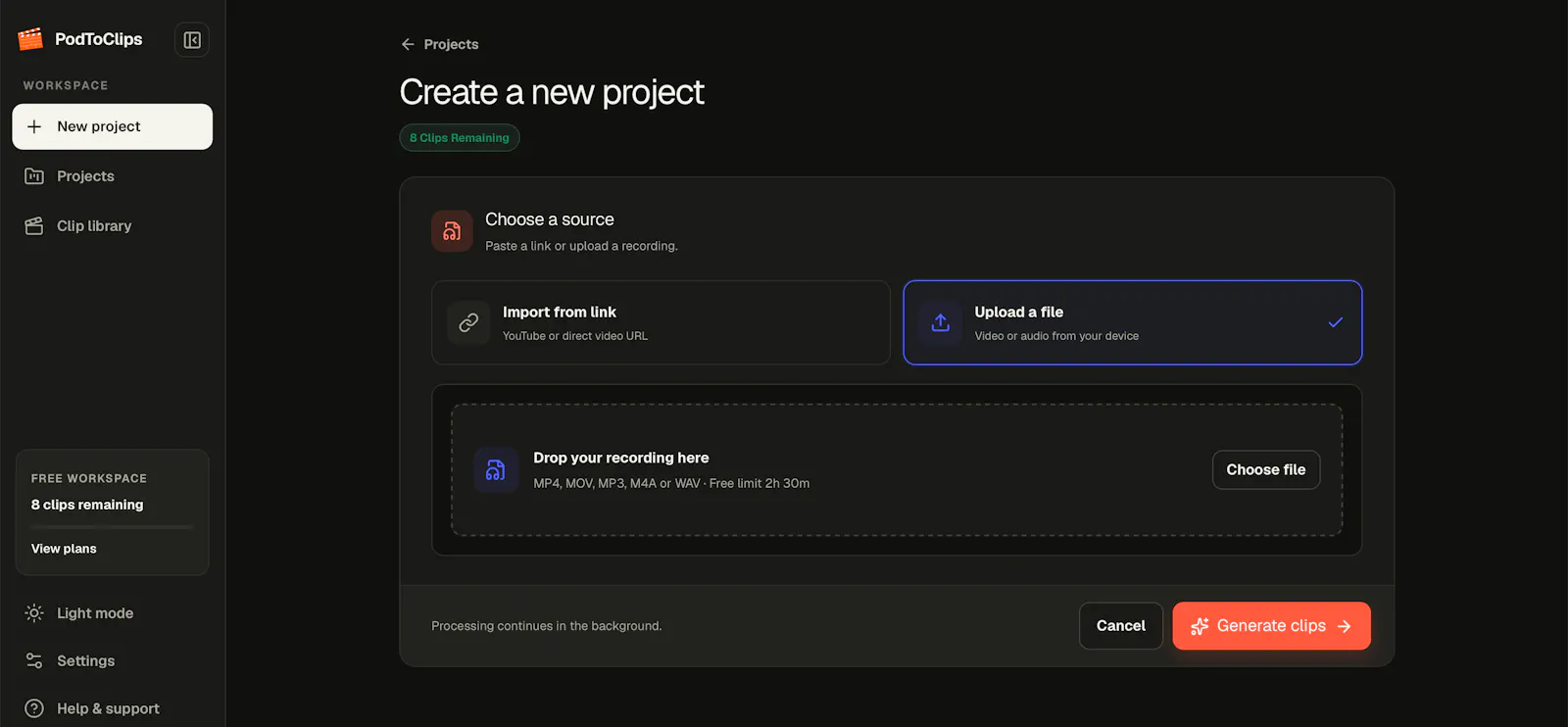
Task: Click the back arrow next to Projects
Action: (408, 44)
